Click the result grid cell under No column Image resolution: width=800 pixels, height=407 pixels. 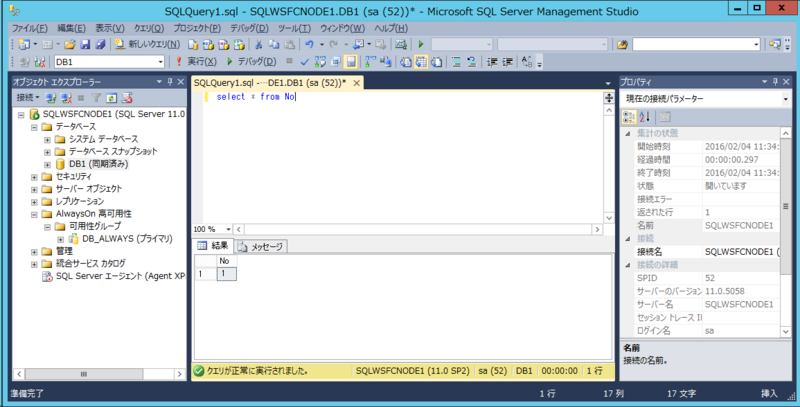coord(226,273)
